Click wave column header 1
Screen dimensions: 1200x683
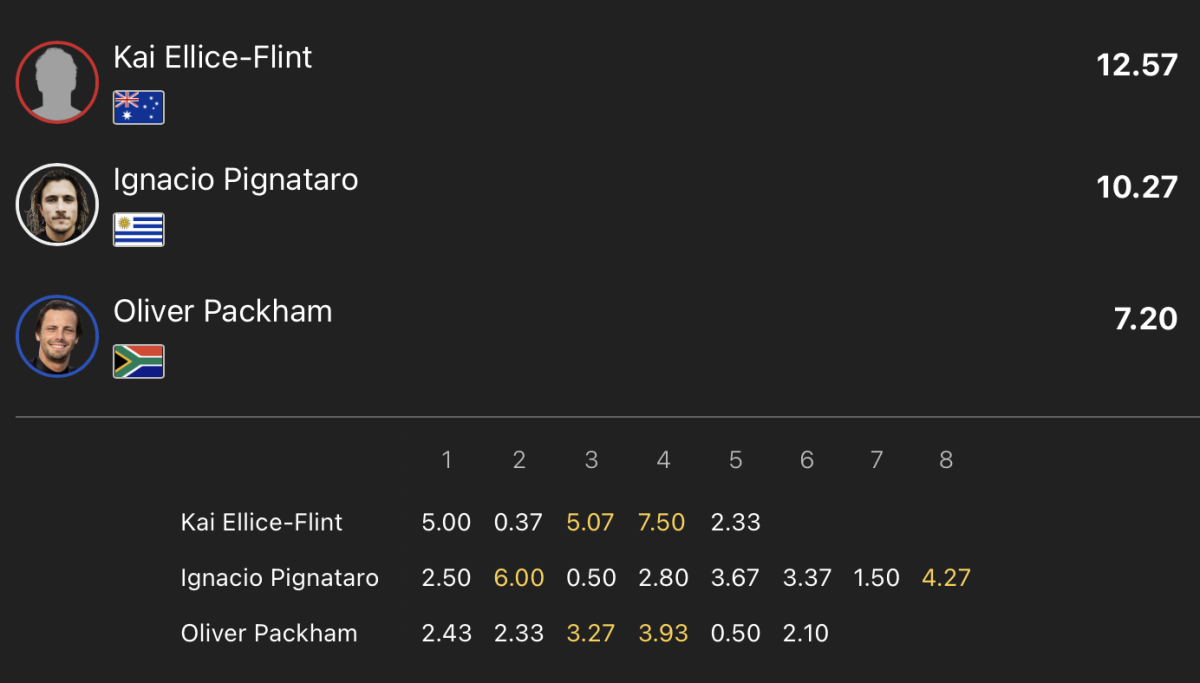tap(447, 460)
